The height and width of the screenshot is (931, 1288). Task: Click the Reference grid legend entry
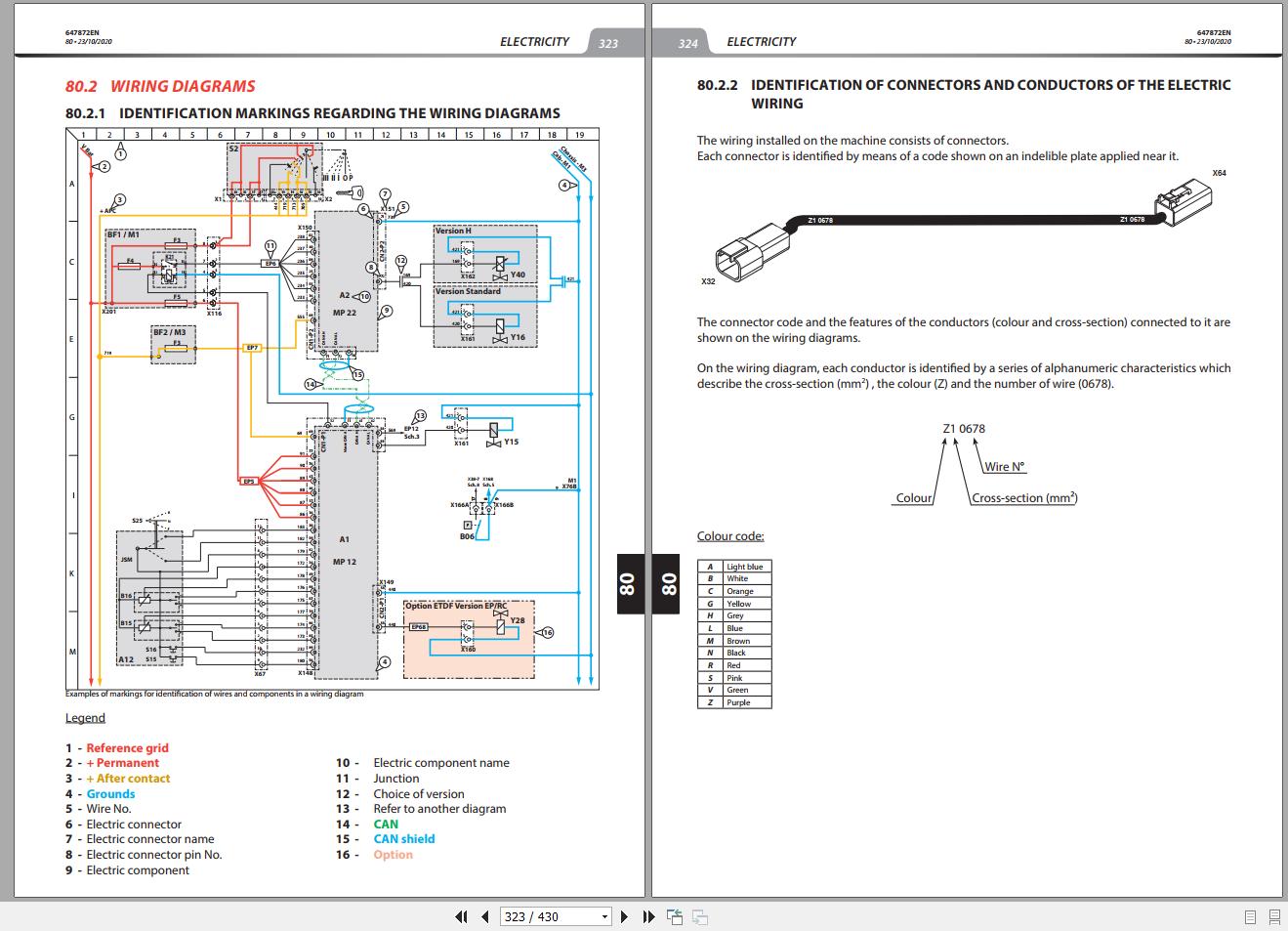[x=128, y=747]
